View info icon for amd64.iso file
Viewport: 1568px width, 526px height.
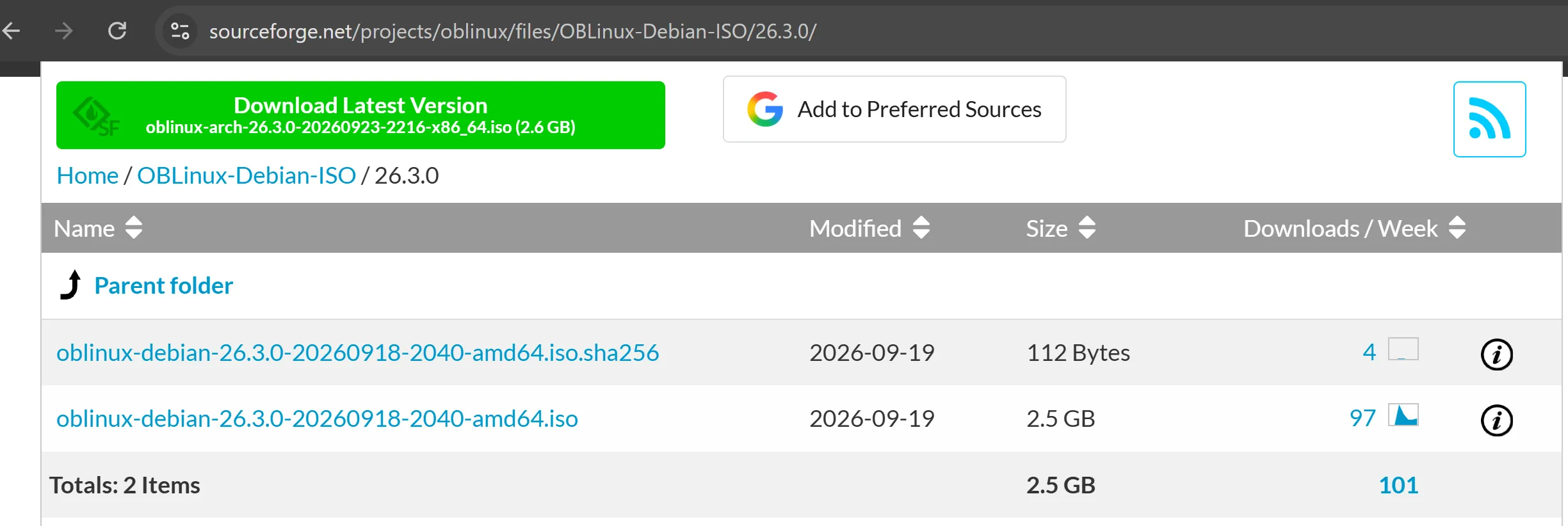(1497, 420)
